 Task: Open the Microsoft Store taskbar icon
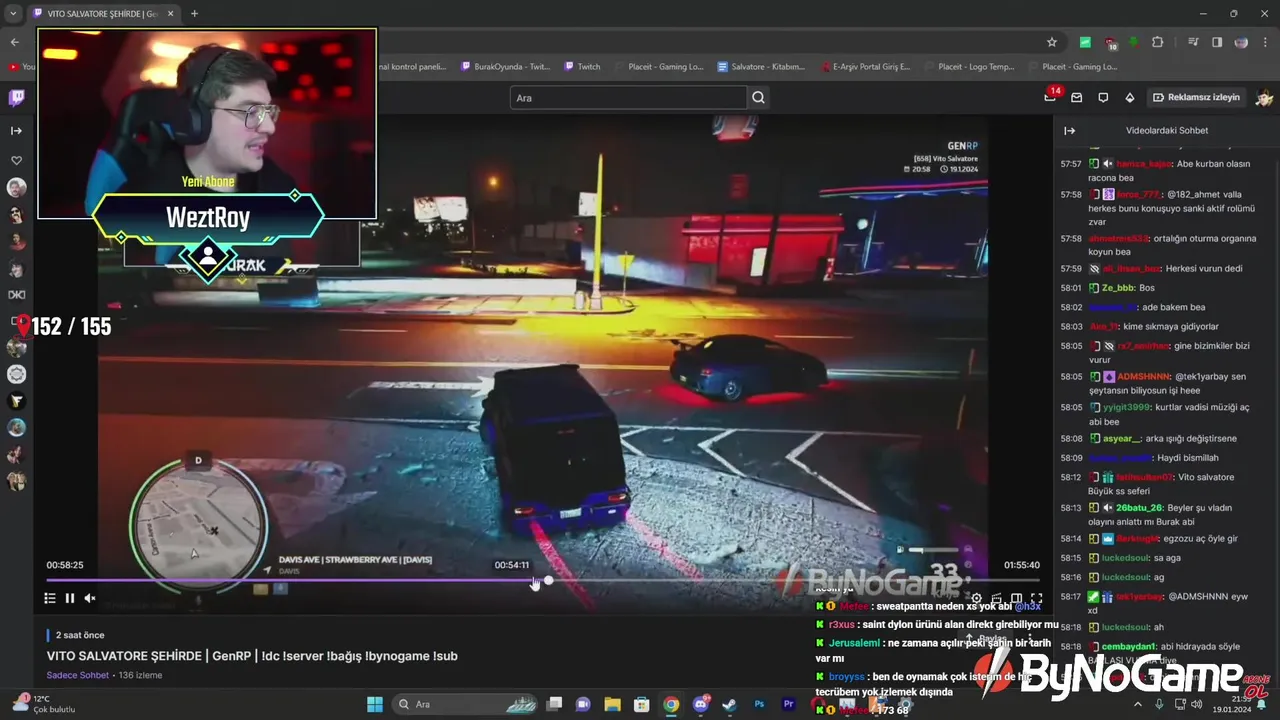[642, 704]
